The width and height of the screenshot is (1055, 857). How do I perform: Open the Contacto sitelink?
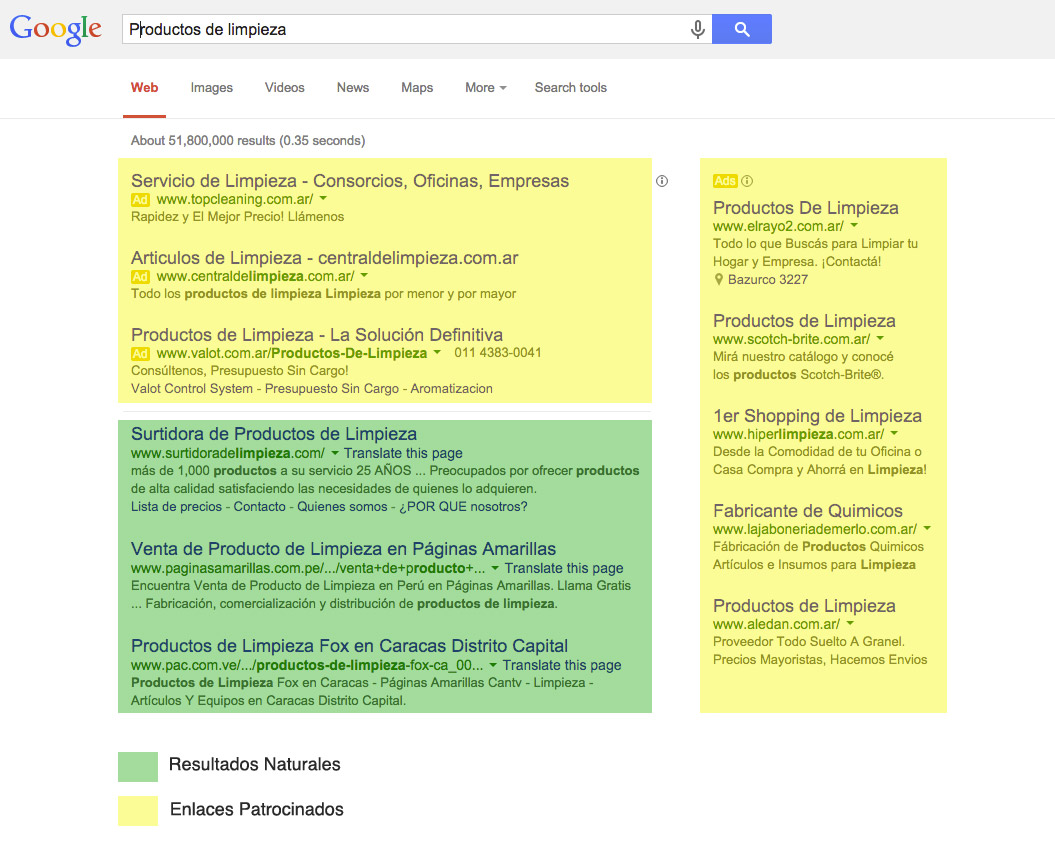[260, 507]
